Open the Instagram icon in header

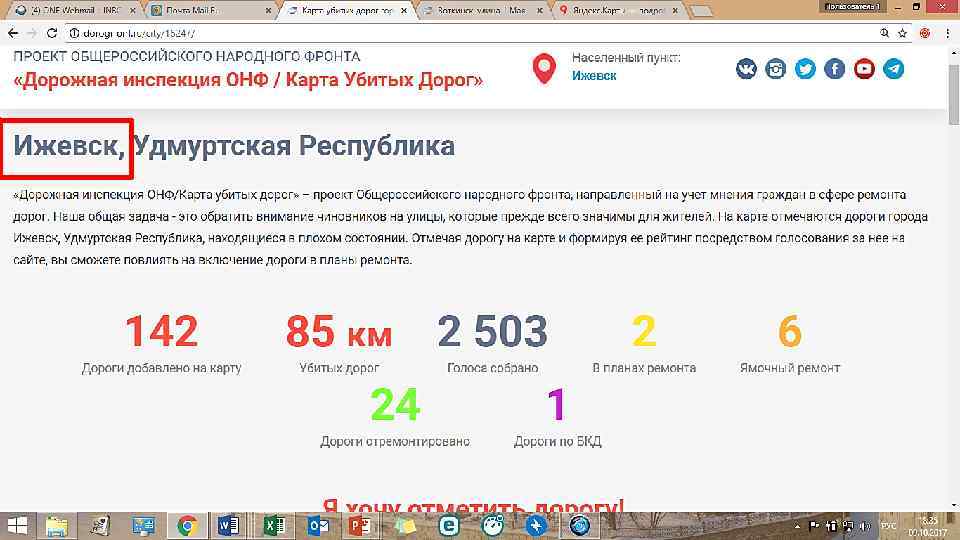775,69
